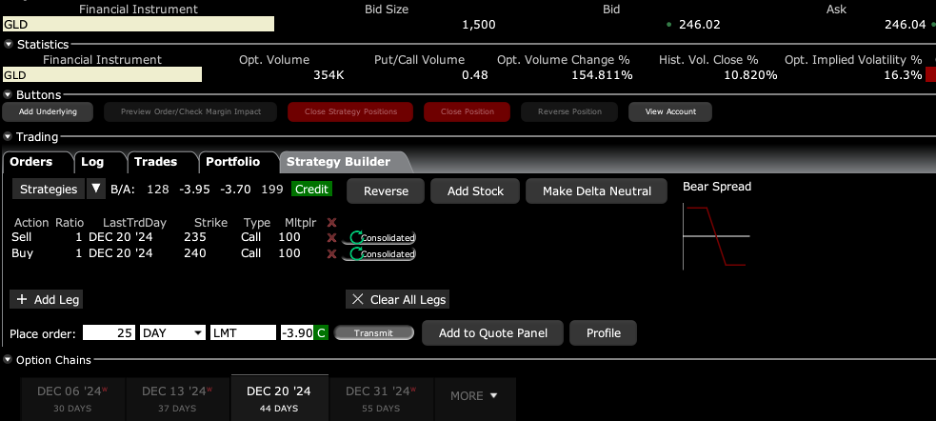Click Consolidated refresh icon on Buy leg
The image size is (936, 422).
[x=356, y=254]
